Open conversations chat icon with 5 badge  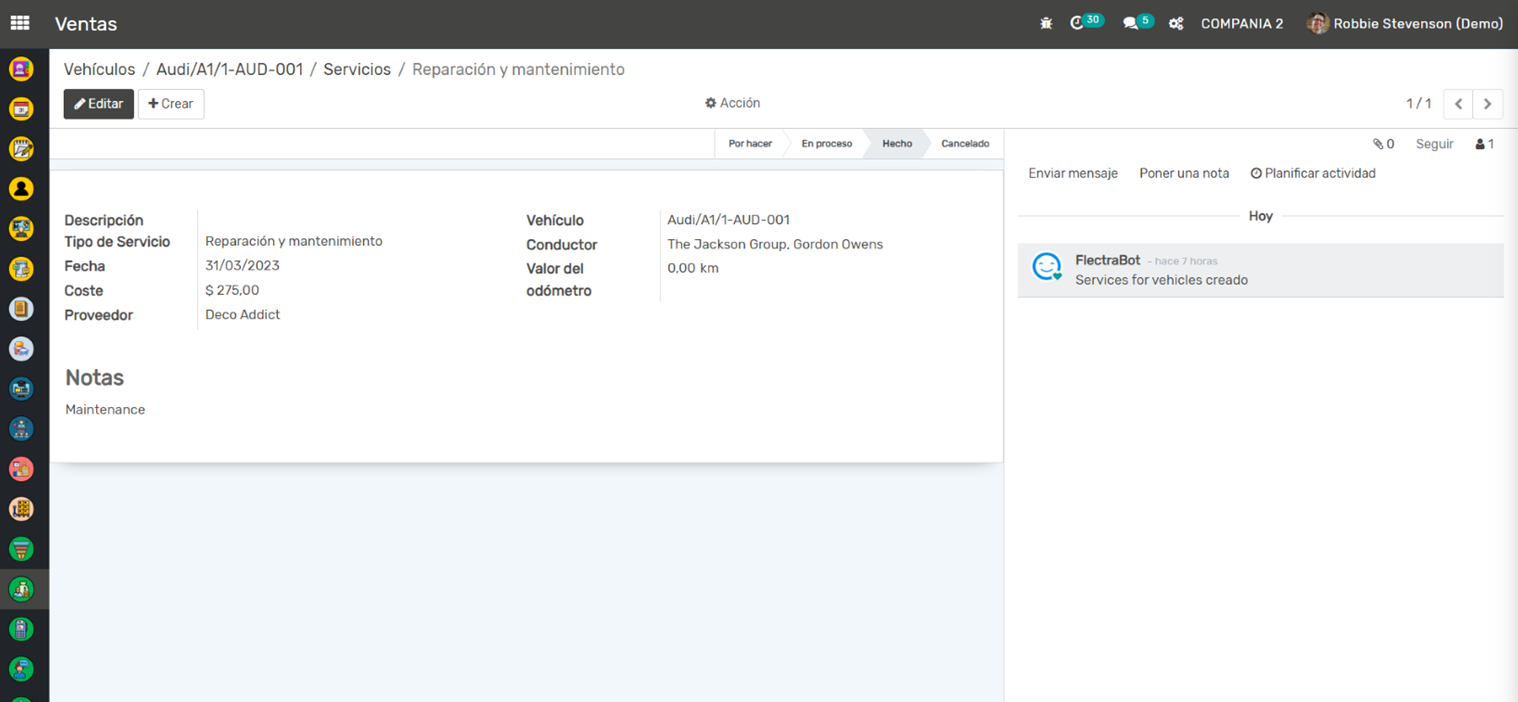[x=1131, y=23]
